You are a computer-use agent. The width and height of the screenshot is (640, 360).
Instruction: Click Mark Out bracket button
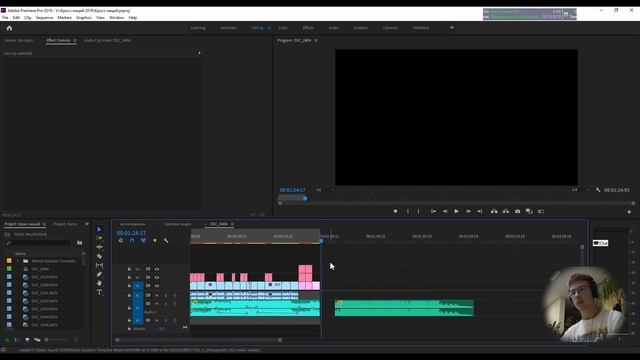coord(418,211)
